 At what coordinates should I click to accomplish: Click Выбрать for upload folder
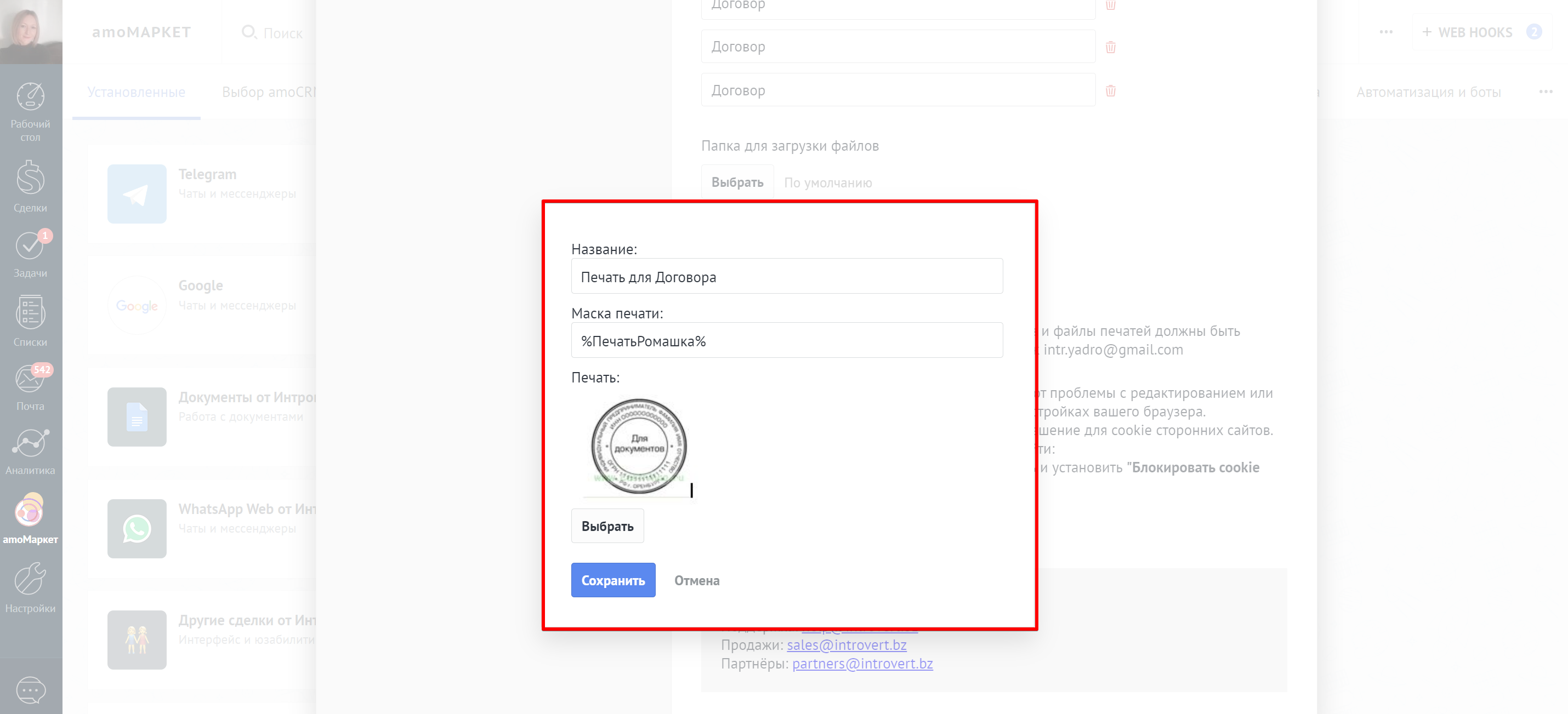click(x=737, y=182)
